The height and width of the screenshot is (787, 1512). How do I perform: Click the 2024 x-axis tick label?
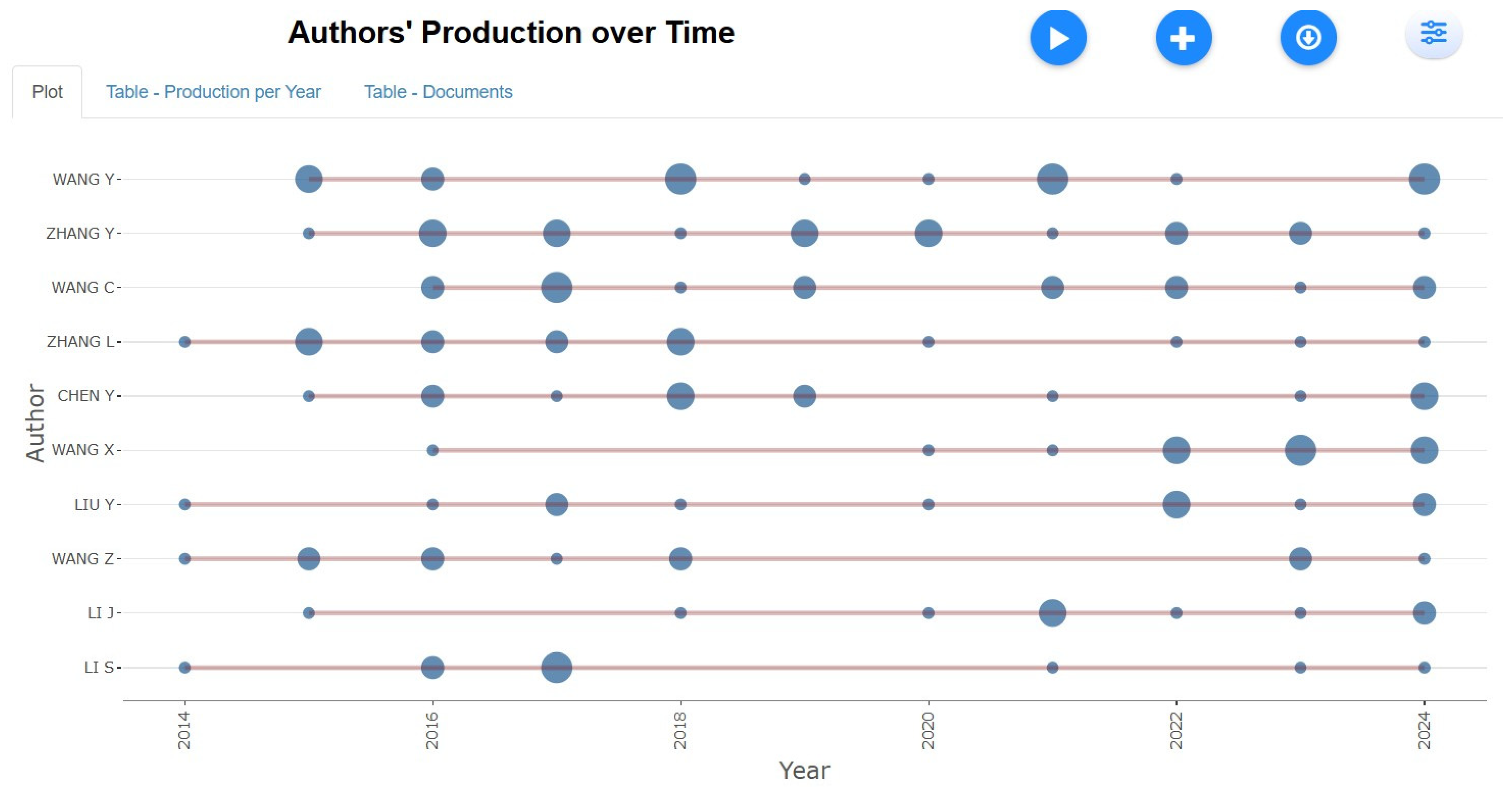tap(1424, 730)
